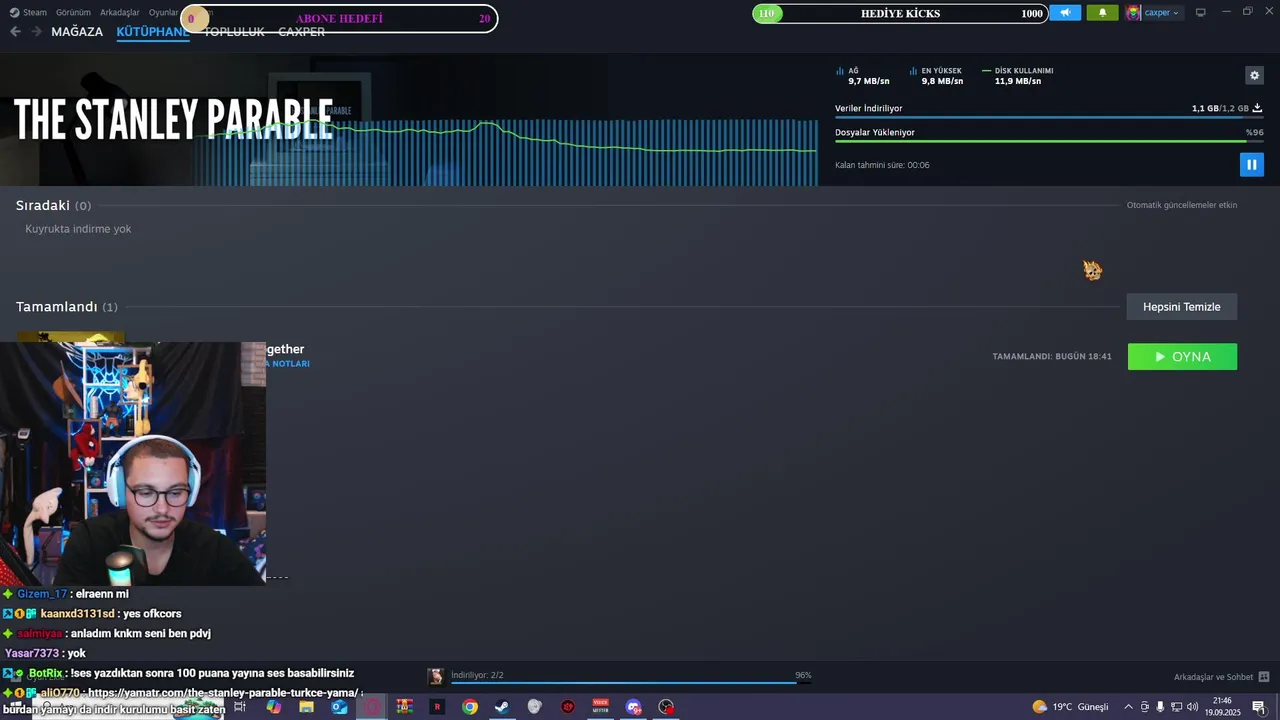Click the download arrow icon beside 1,2 GB
Image resolution: width=1280 pixels, height=720 pixels.
(1257, 108)
